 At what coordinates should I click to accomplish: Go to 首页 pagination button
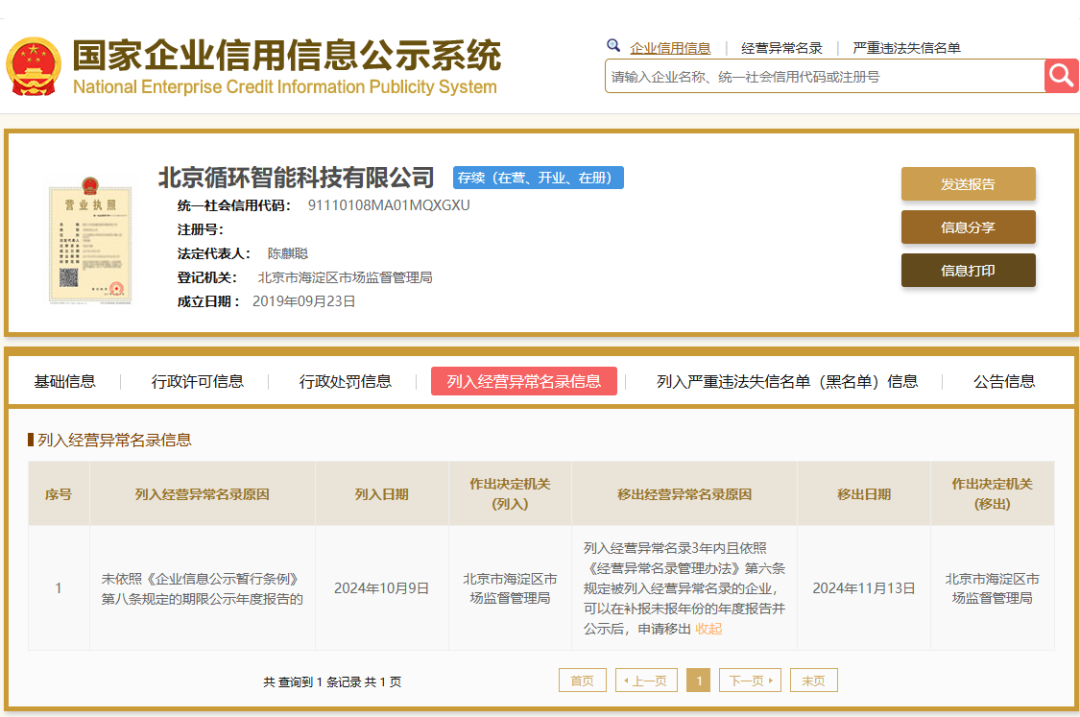(x=582, y=680)
